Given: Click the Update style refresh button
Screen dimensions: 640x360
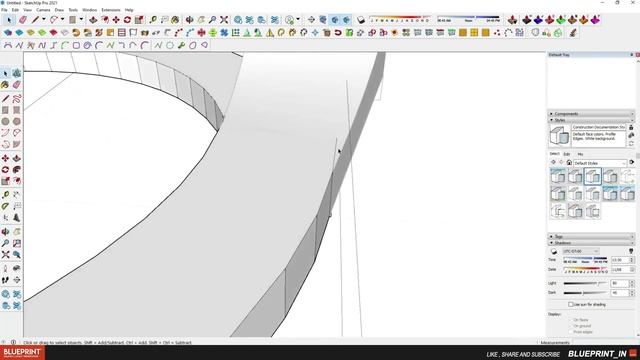Looking at the screenshot, I should click(x=631, y=143).
